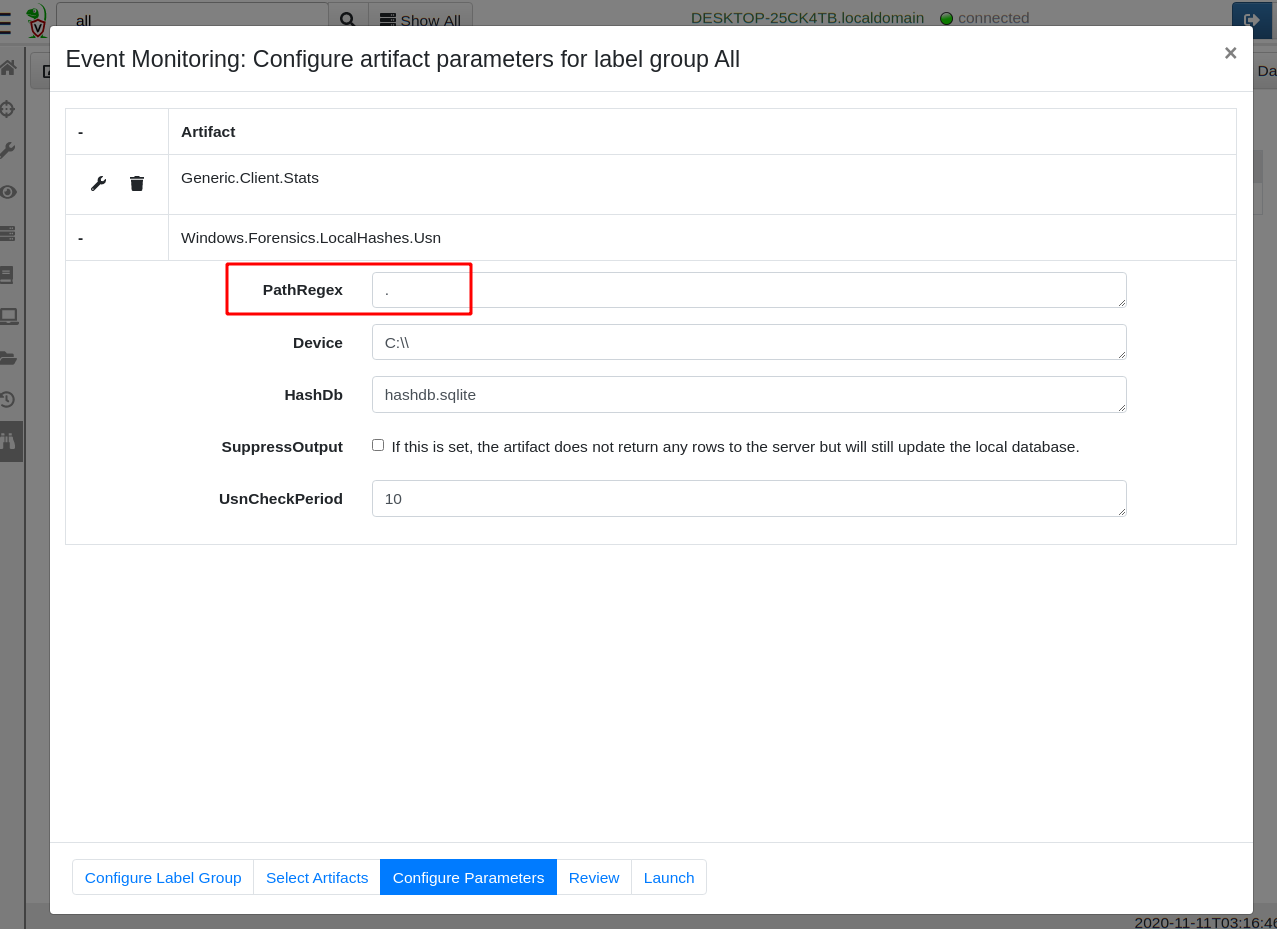The height and width of the screenshot is (929, 1277).
Task: Return to Configure Label Group step
Action: pos(163,877)
